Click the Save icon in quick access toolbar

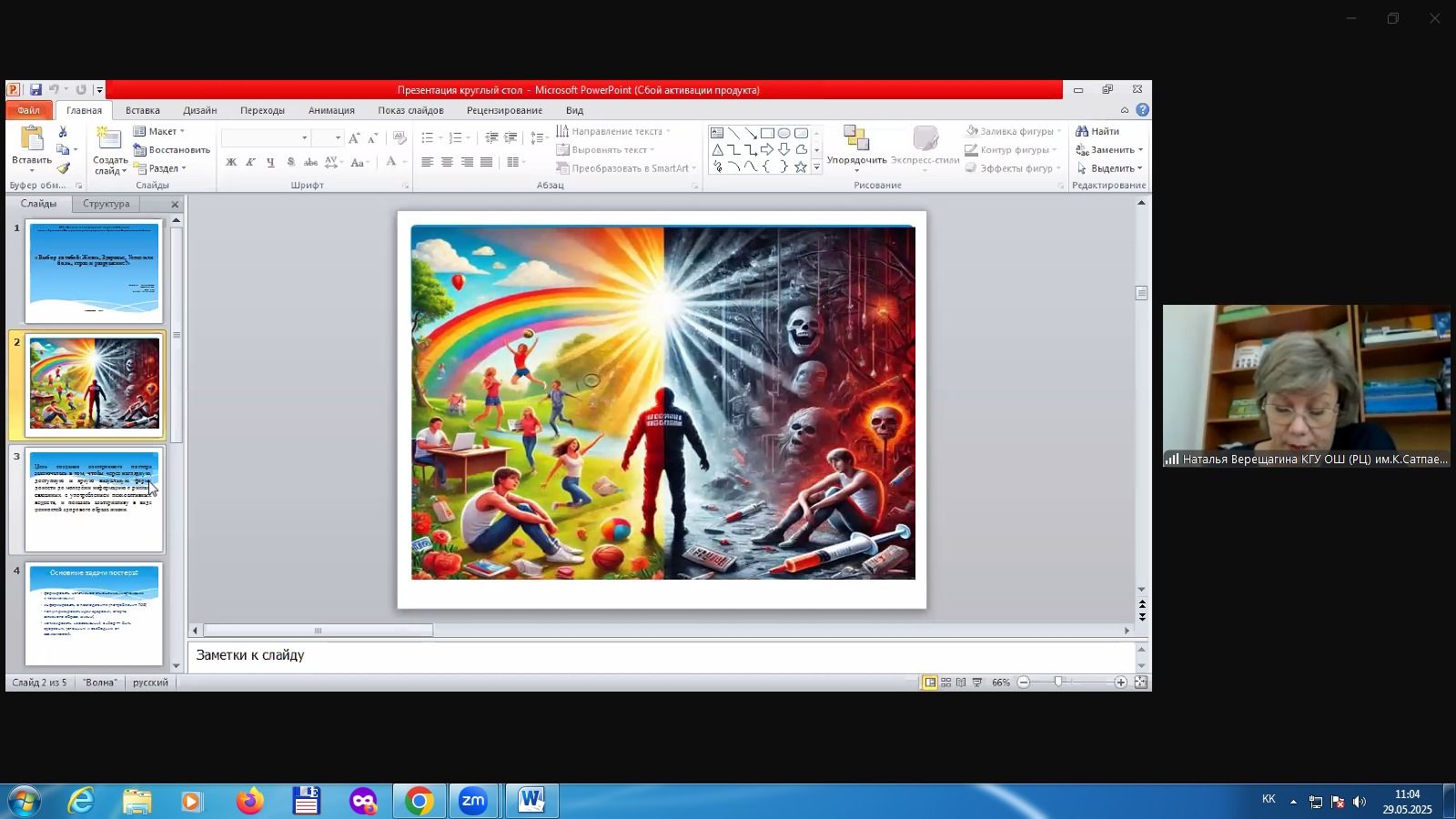point(35,90)
